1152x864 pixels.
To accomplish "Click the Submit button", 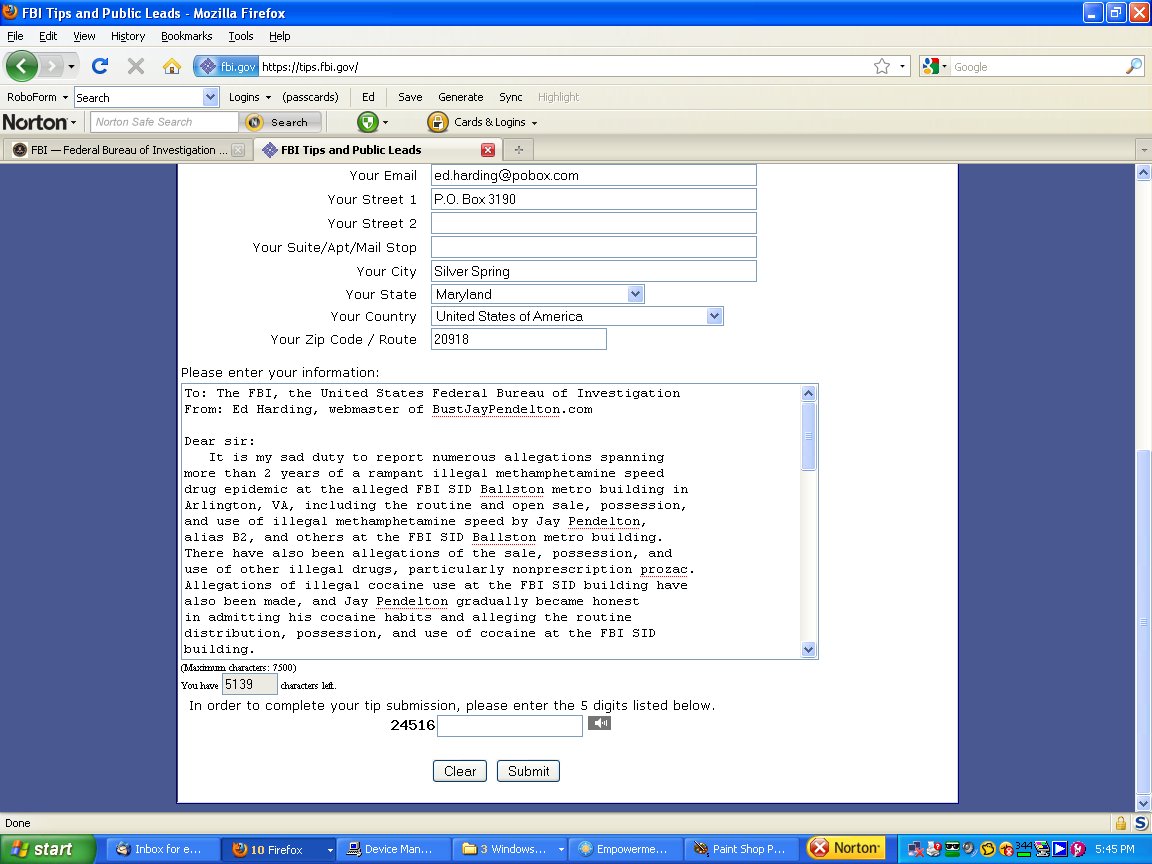I will tap(528, 771).
